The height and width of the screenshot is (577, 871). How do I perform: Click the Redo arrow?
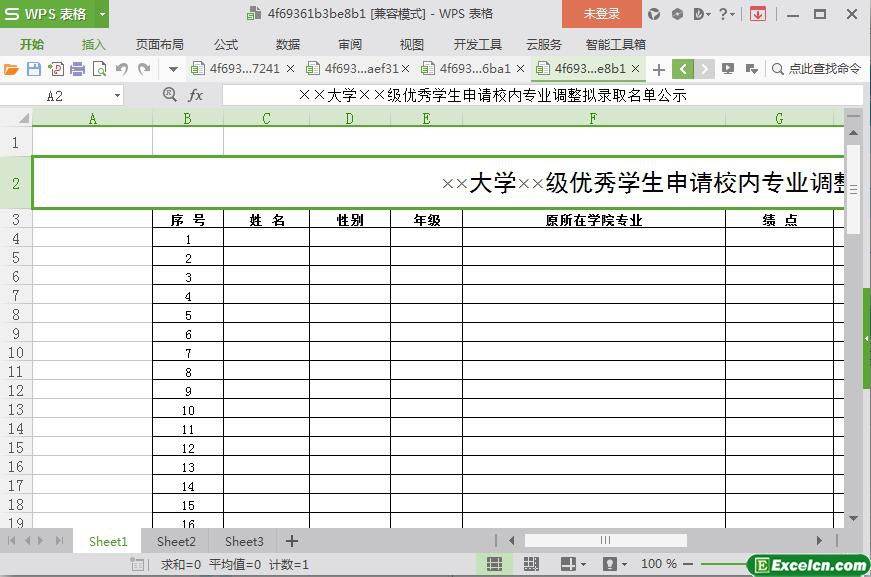[x=144, y=69]
